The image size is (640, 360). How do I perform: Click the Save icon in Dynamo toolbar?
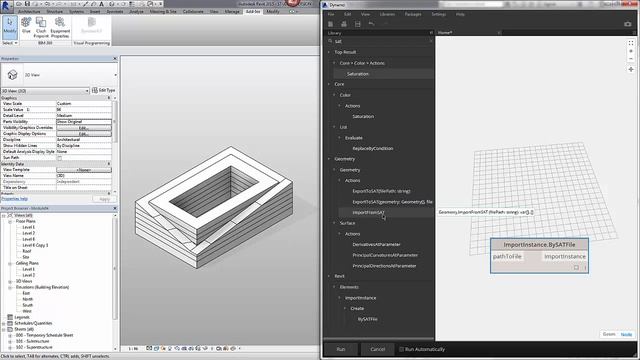tap(358, 24)
